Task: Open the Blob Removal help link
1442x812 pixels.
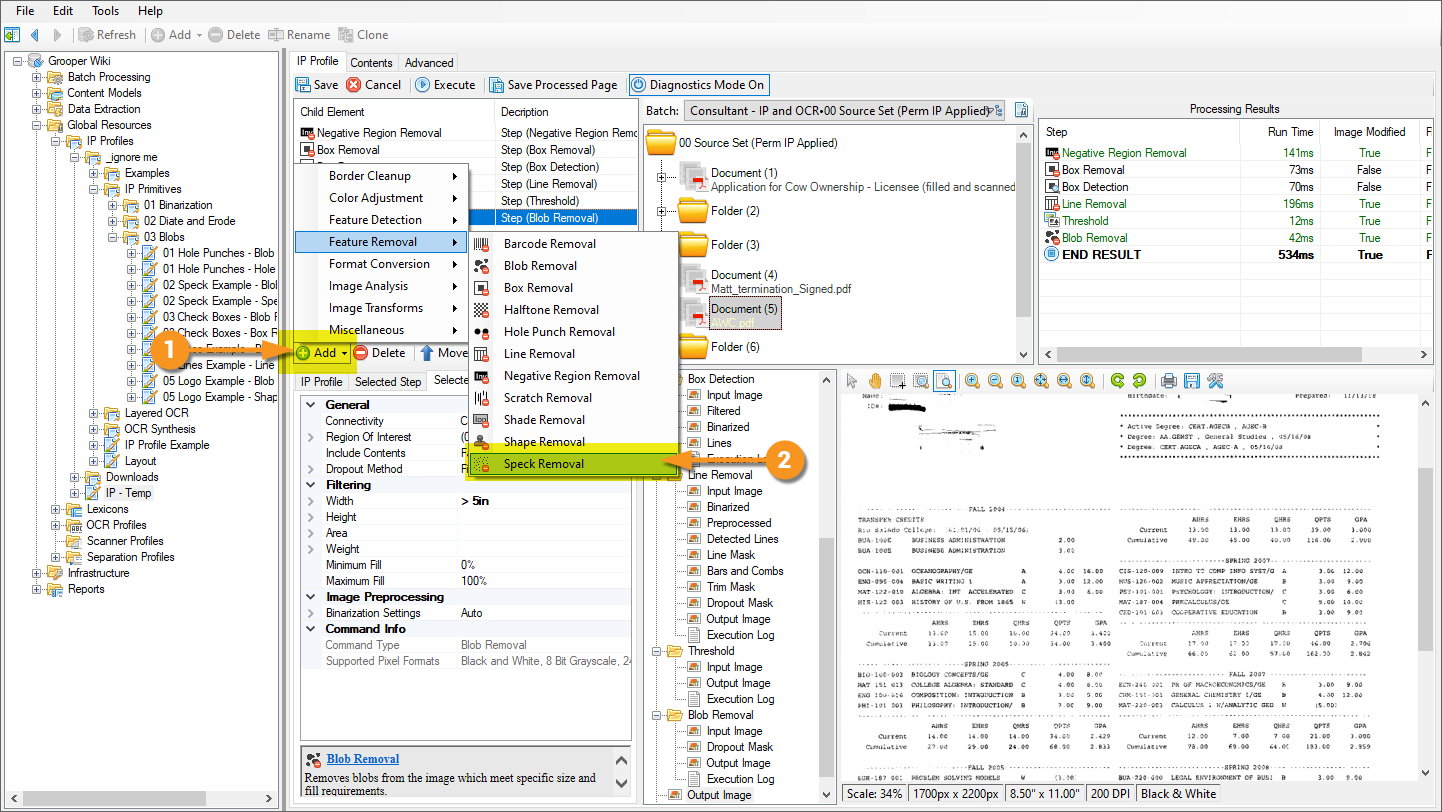Action: [362, 759]
